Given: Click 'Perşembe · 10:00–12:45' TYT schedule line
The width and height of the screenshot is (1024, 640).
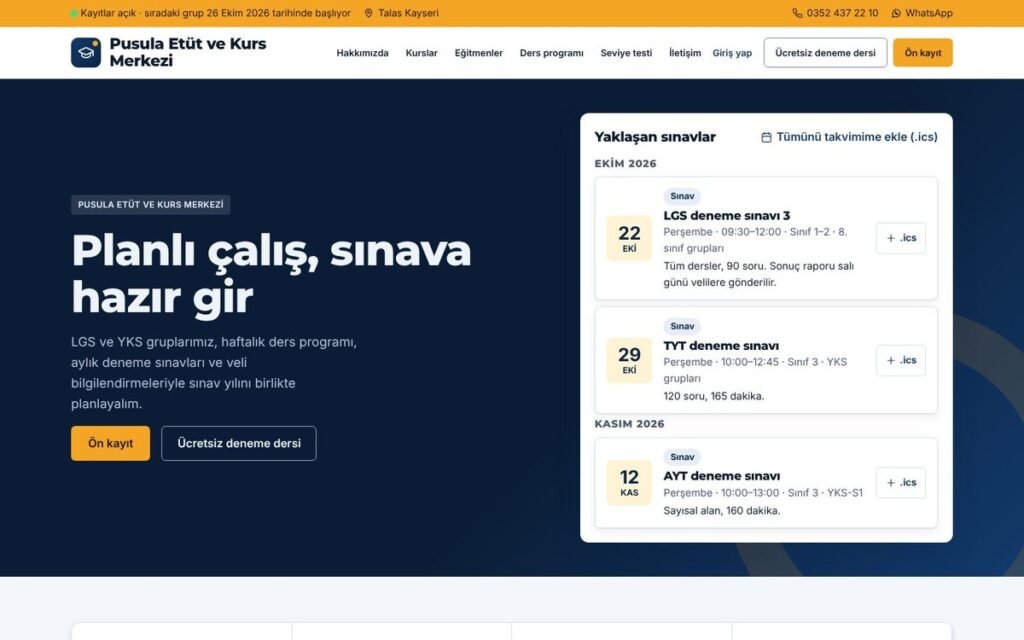Looking at the screenshot, I should click(755, 370).
